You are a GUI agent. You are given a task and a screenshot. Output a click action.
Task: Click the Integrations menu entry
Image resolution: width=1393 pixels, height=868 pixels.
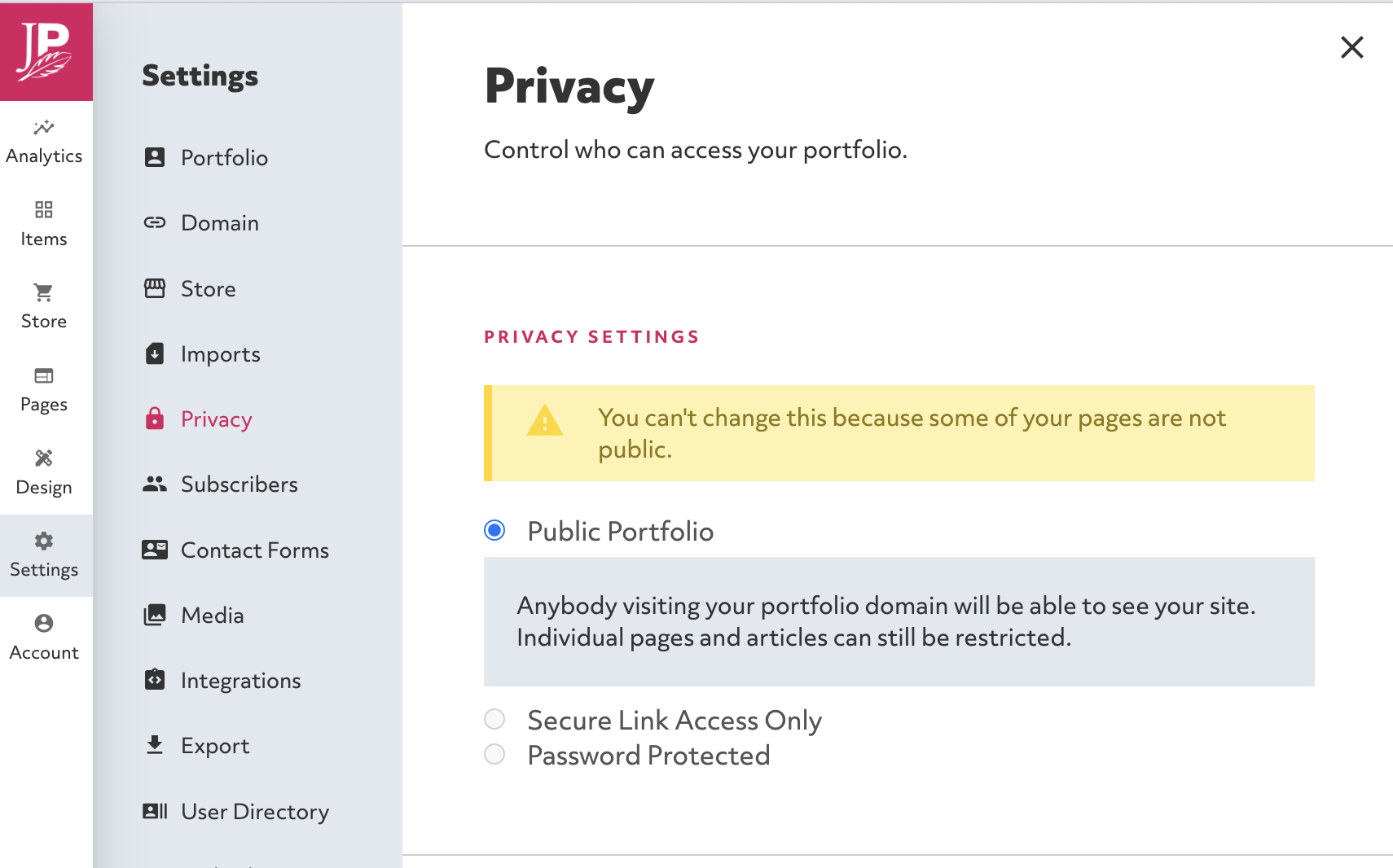click(x=240, y=681)
